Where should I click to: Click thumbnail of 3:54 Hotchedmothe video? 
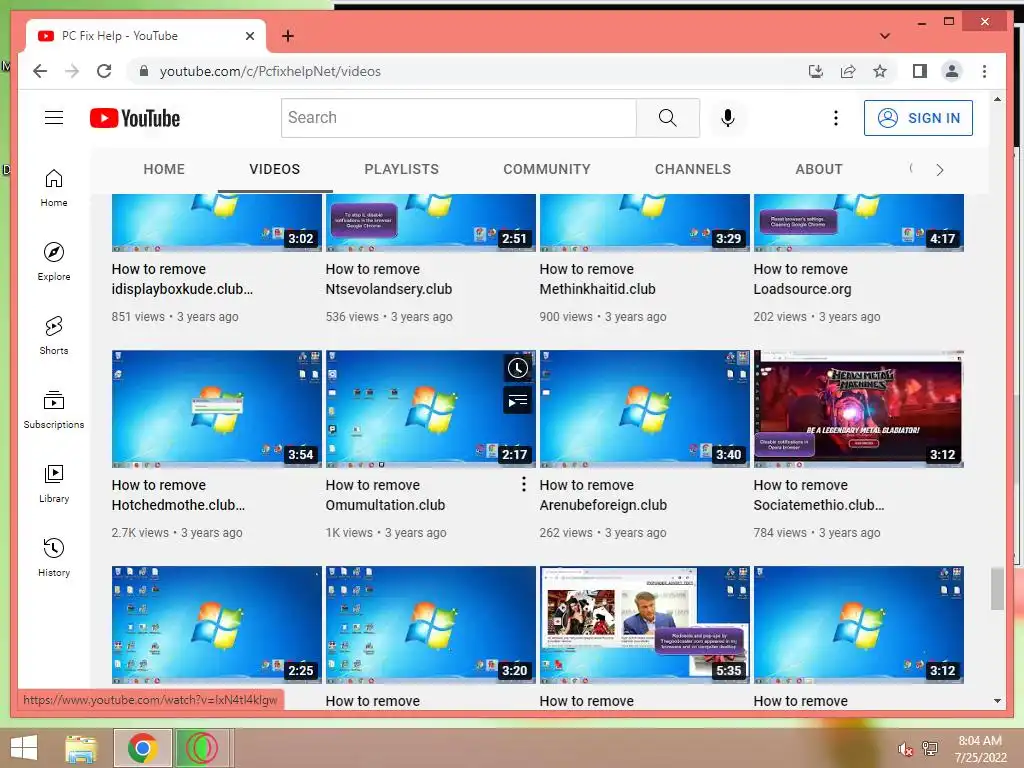[217, 409]
